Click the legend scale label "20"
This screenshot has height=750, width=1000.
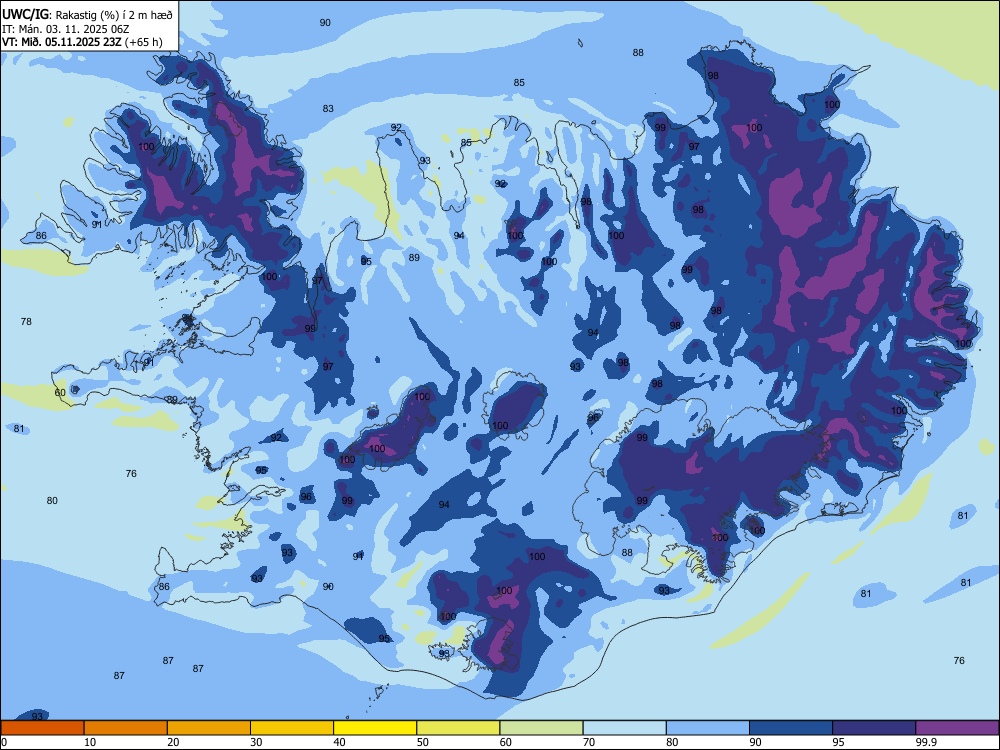[173, 742]
